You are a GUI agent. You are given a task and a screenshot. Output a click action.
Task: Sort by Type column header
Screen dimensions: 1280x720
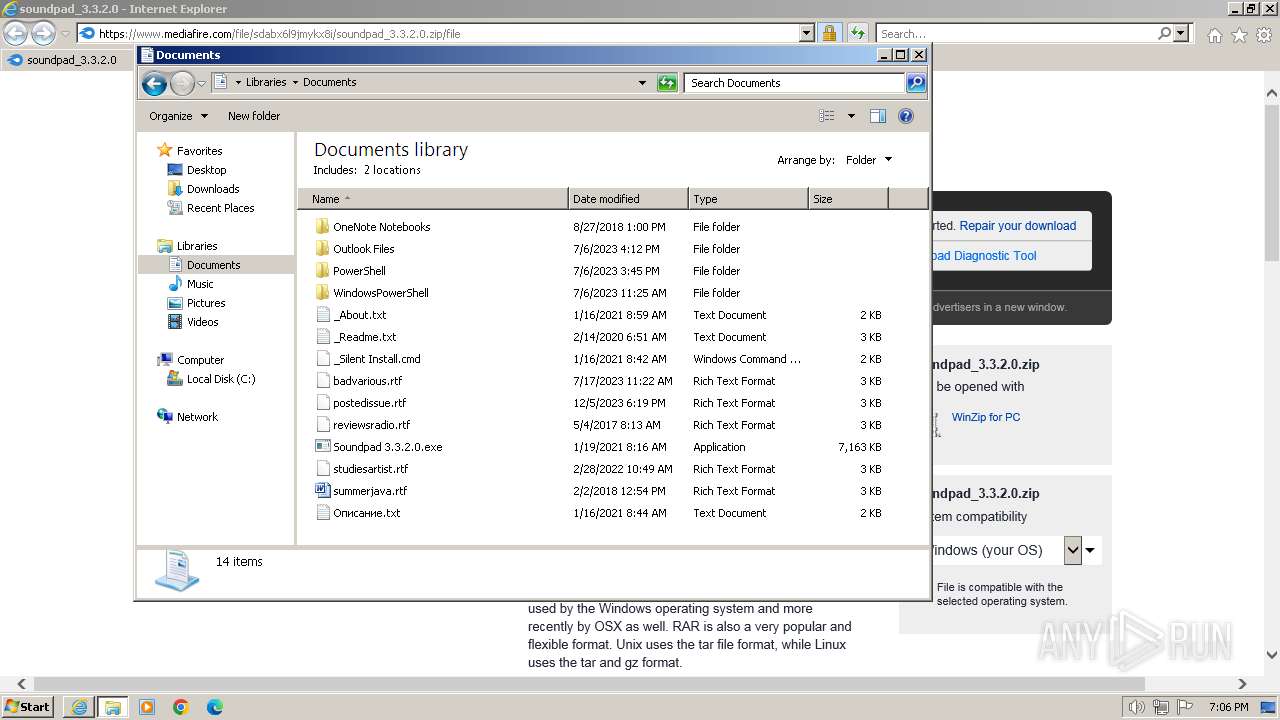(x=748, y=199)
